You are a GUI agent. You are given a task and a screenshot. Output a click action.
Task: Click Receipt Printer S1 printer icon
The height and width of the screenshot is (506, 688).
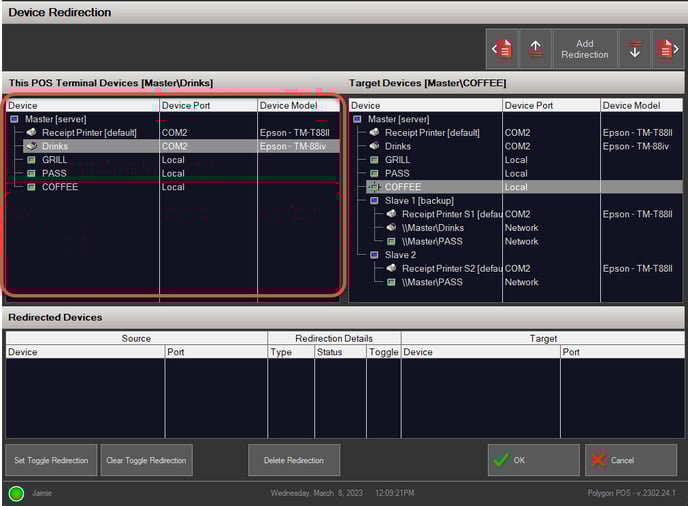391,214
